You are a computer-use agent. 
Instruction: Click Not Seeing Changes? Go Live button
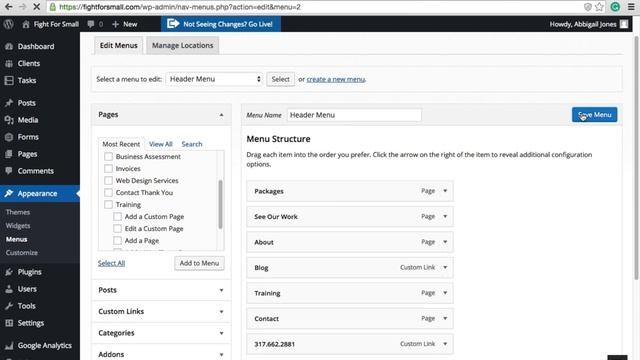(221, 24)
